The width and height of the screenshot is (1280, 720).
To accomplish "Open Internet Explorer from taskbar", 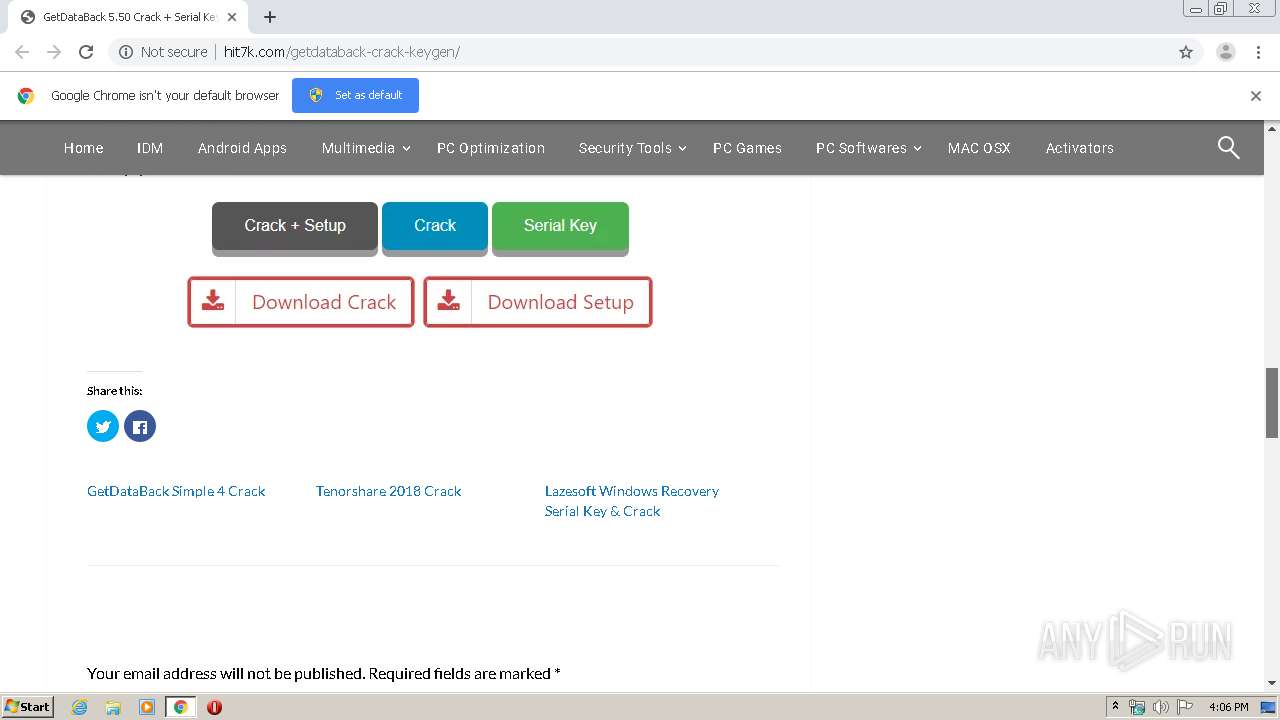I will coord(79,707).
